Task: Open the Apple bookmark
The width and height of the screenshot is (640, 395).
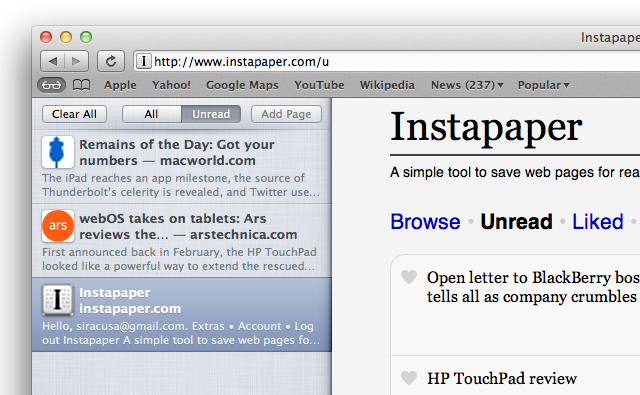Action: pos(120,85)
